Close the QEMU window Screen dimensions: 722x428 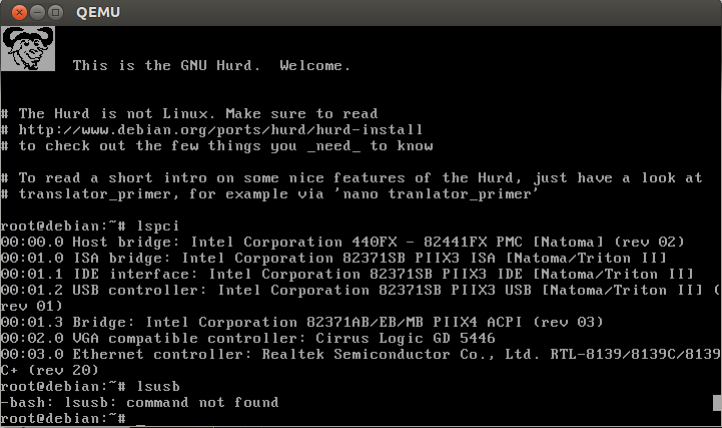tap(19, 12)
